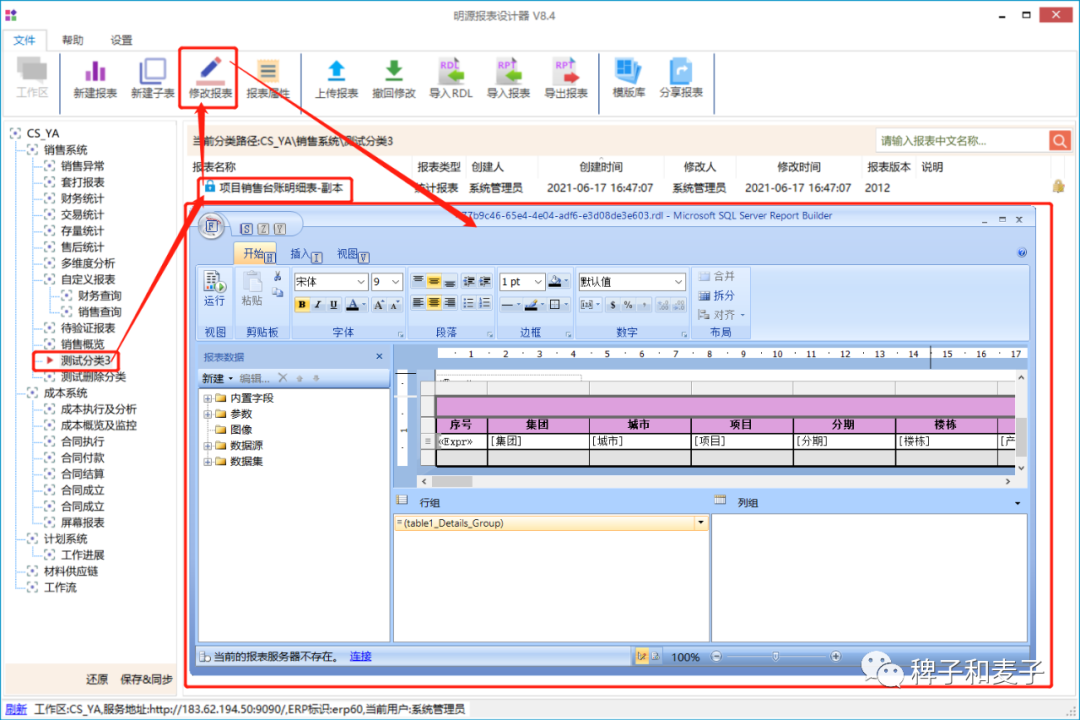Revert changes using 撤回修改 icon
Viewport: 1080px width, 720px height.
click(x=393, y=79)
